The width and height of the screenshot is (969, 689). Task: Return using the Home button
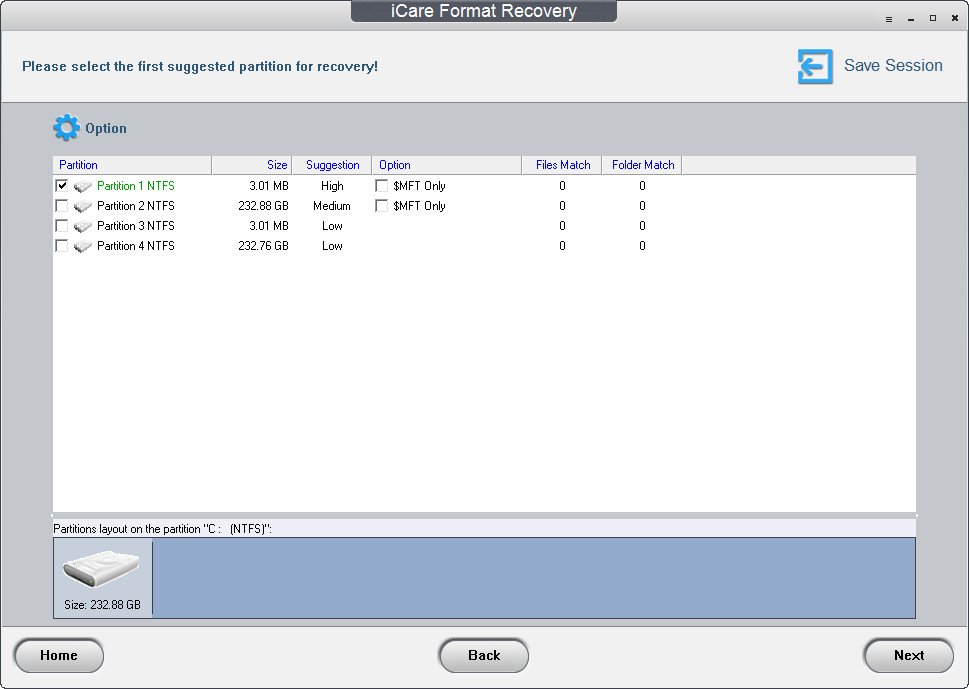[59, 655]
